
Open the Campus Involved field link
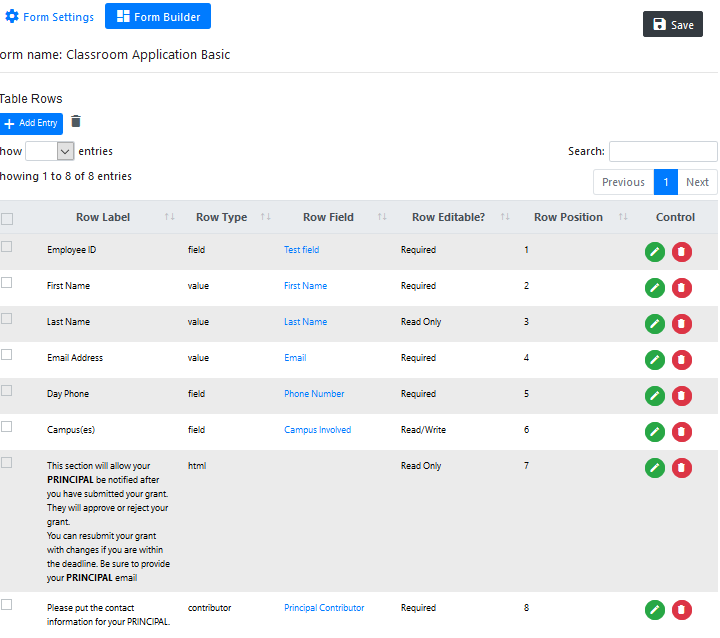point(317,430)
